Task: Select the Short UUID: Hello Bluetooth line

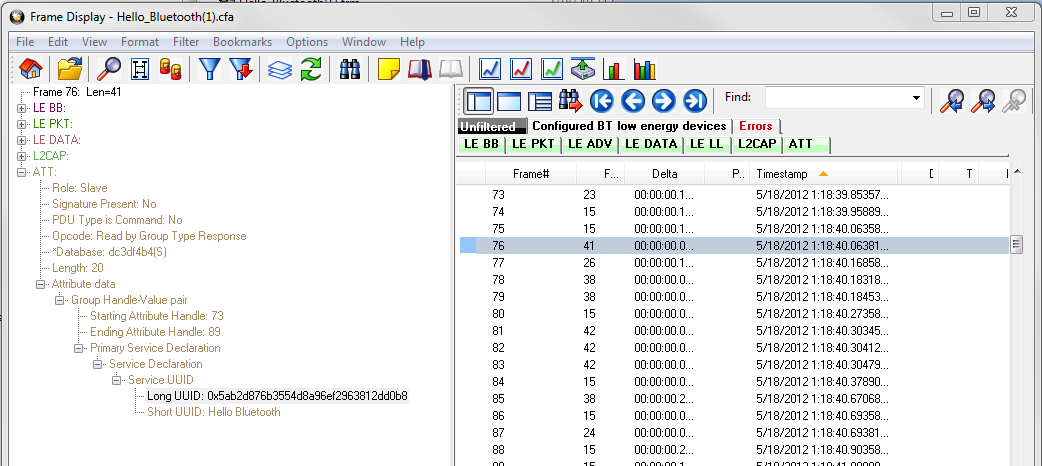Action: point(213,412)
